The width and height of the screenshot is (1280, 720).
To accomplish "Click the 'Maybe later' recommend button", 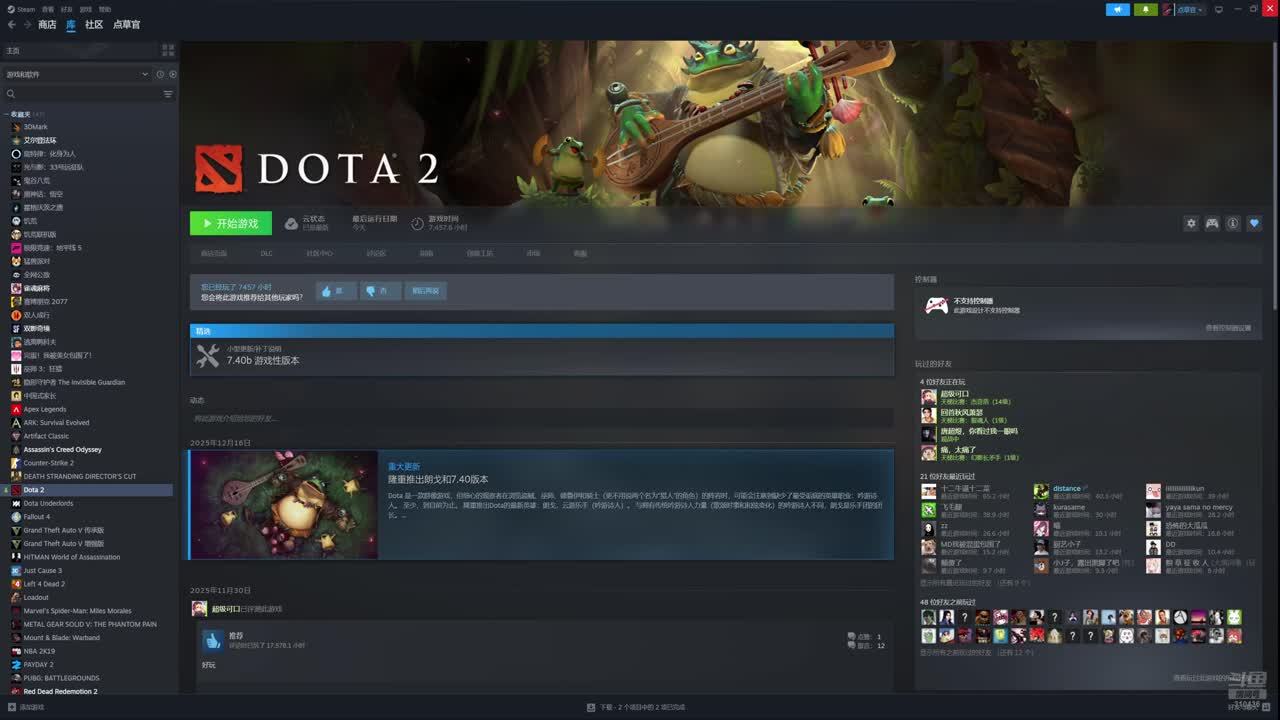I will (x=425, y=291).
